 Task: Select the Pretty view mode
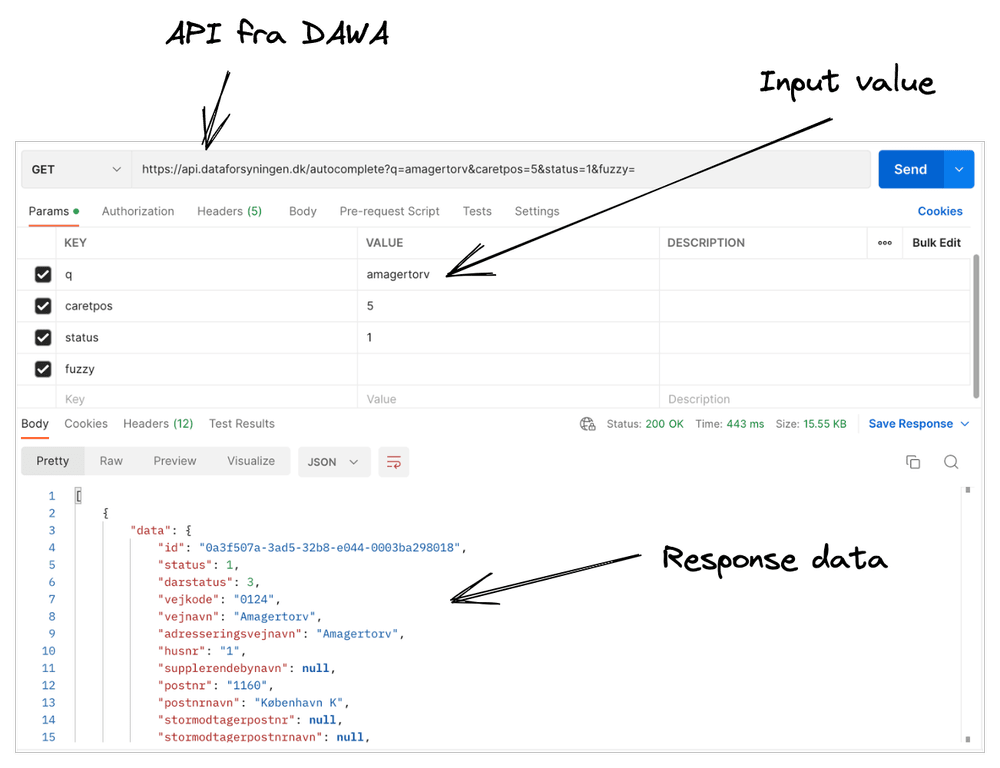tap(52, 461)
